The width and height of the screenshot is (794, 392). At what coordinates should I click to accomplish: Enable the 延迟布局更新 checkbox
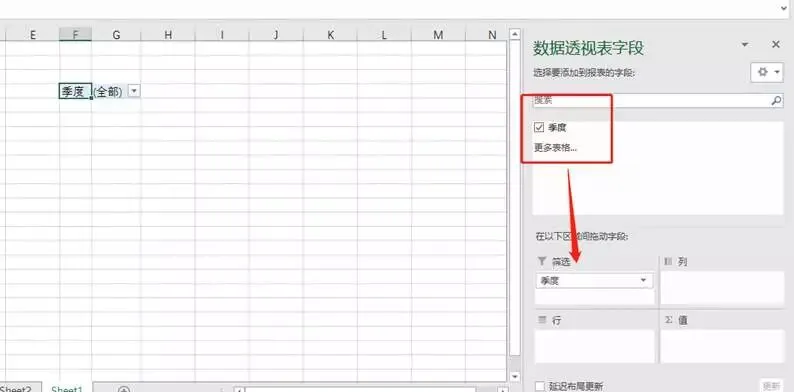point(540,386)
